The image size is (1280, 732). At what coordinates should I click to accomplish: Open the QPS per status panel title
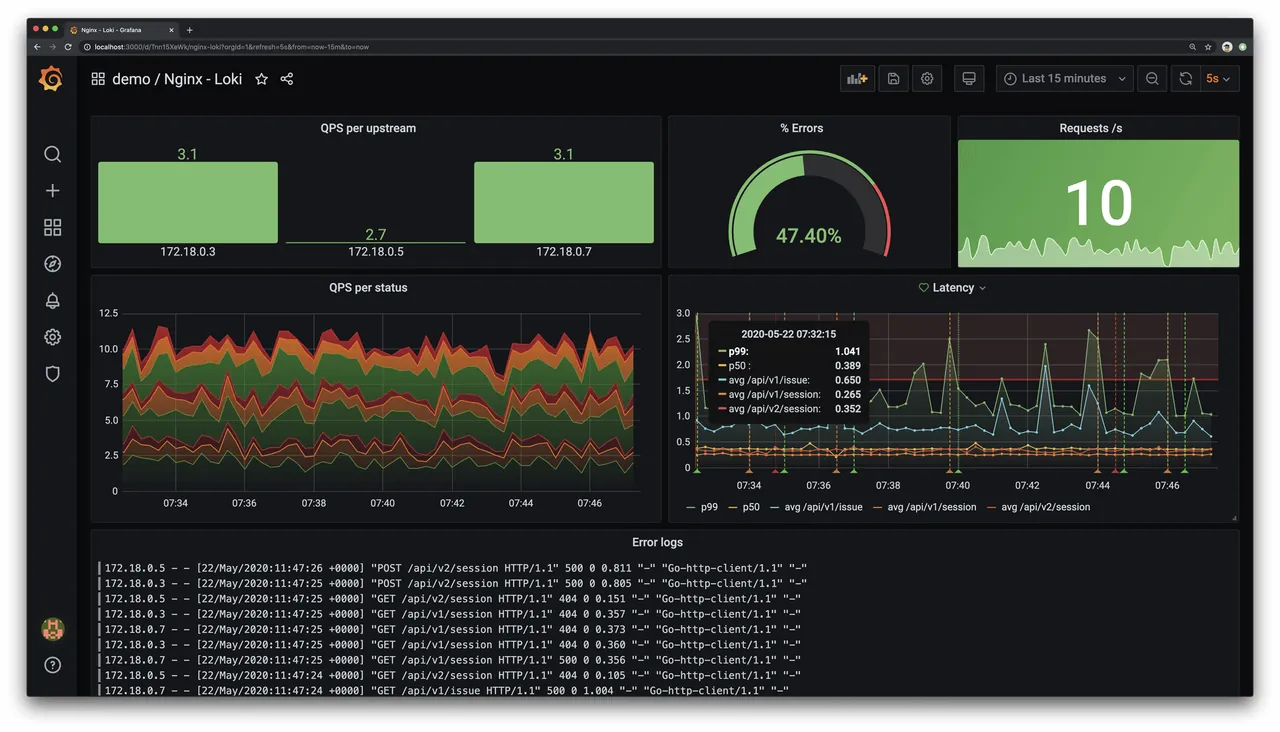pos(368,288)
